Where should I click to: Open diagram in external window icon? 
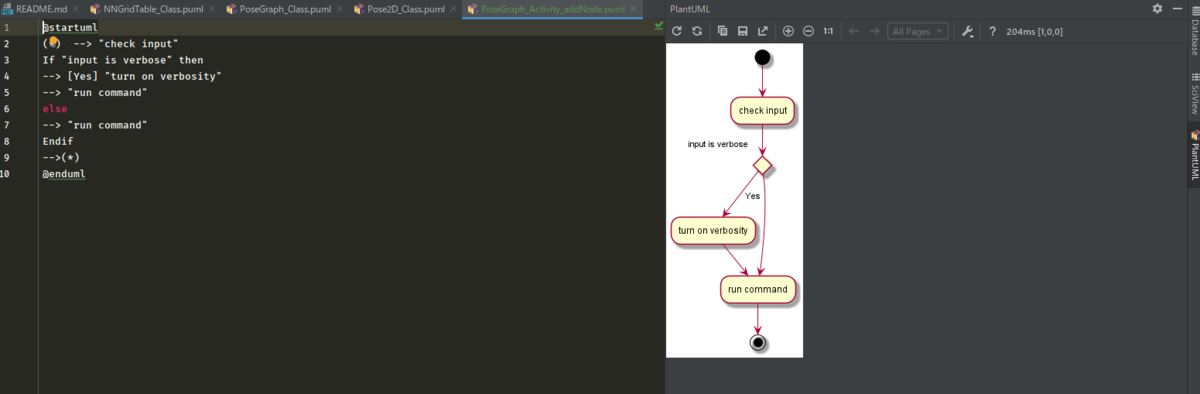(763, 31)
